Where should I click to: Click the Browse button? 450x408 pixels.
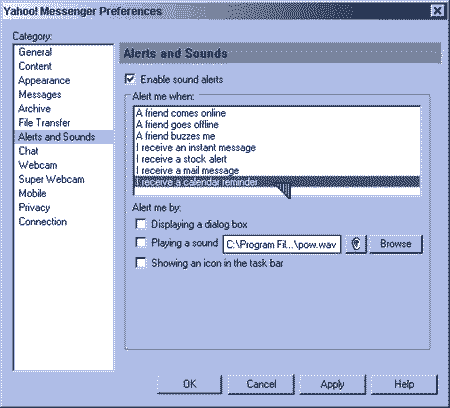(396, 244)
